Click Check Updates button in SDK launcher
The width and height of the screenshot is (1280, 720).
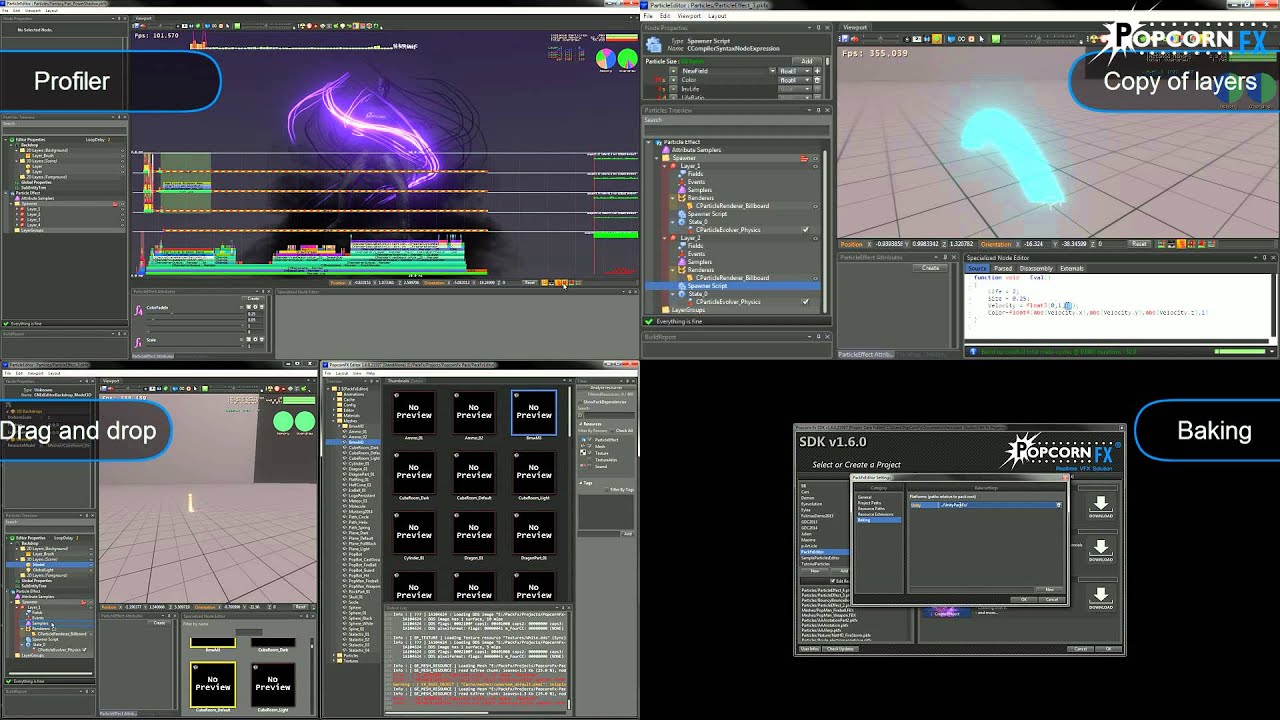[840, 649]
